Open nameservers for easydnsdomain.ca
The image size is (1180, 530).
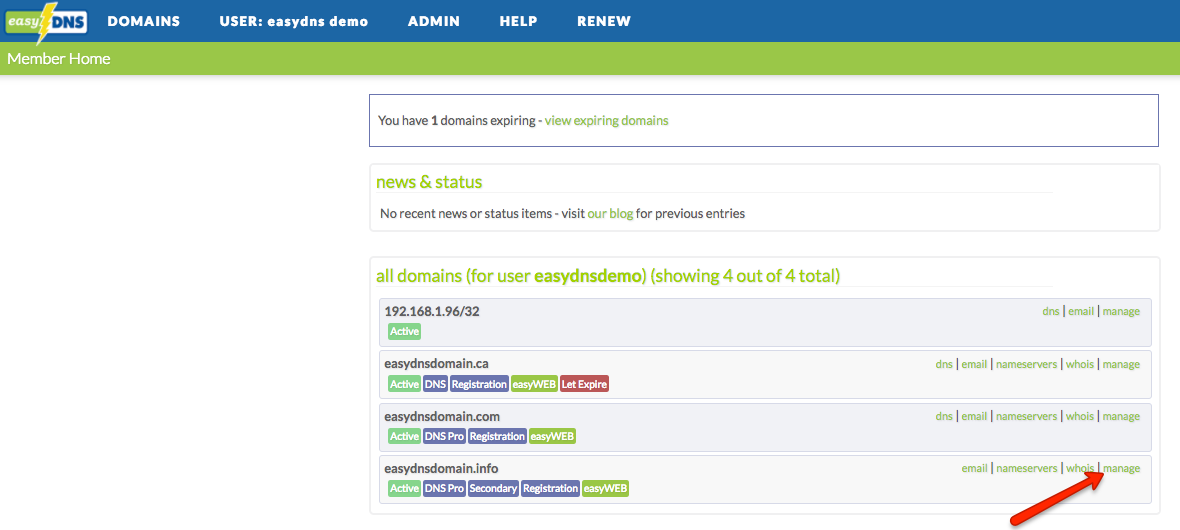pos(1026,364)
